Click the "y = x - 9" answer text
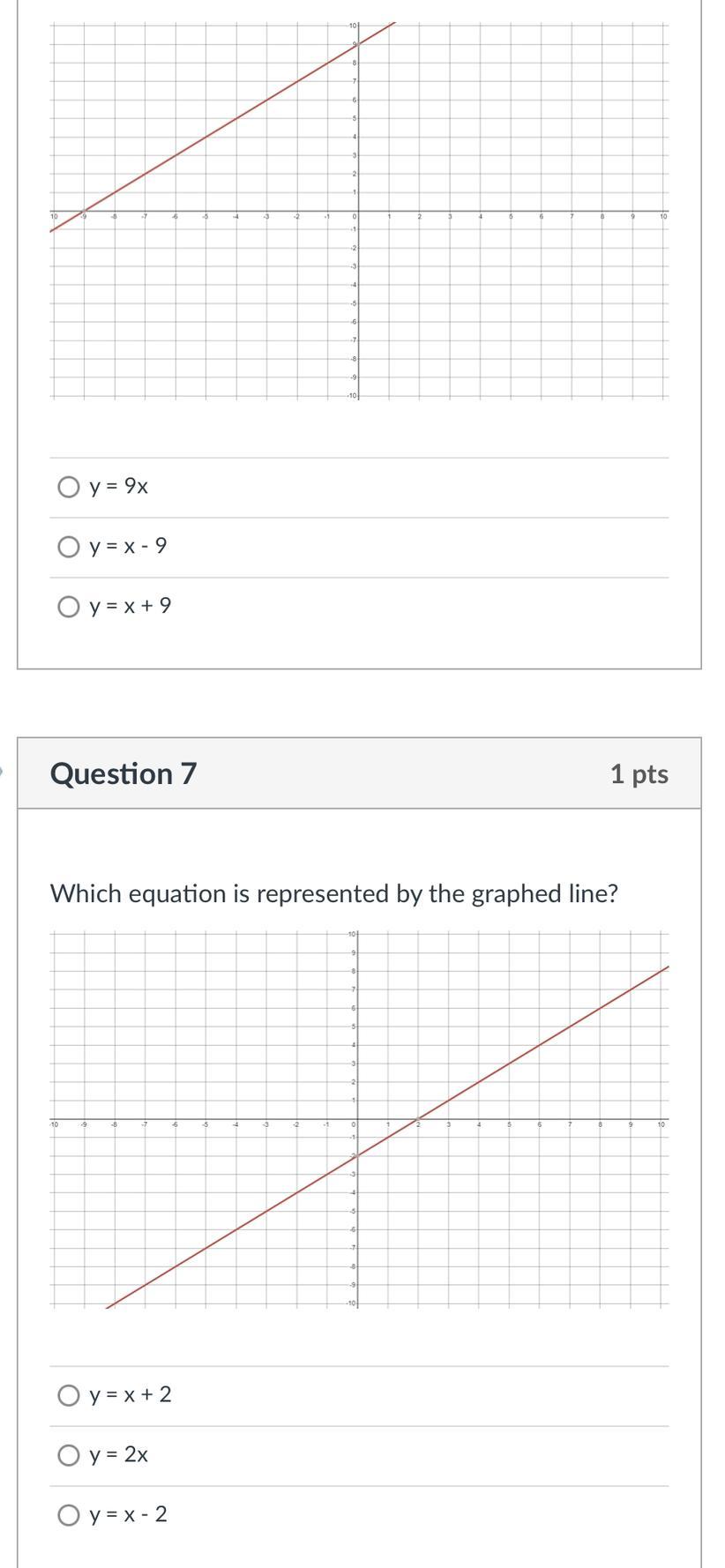 128,546
